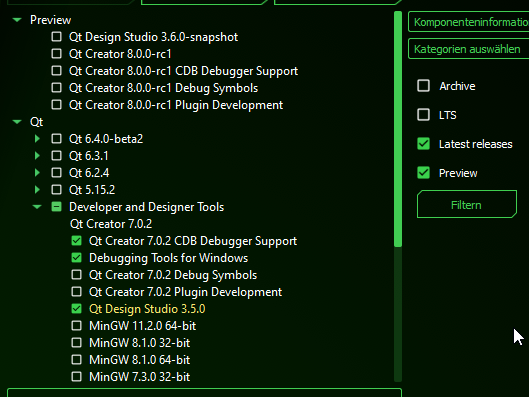Uncheck Qt Creator 7.0.2 CDB Debugger Support
The image size is (529, 397).
pos(77,241)
